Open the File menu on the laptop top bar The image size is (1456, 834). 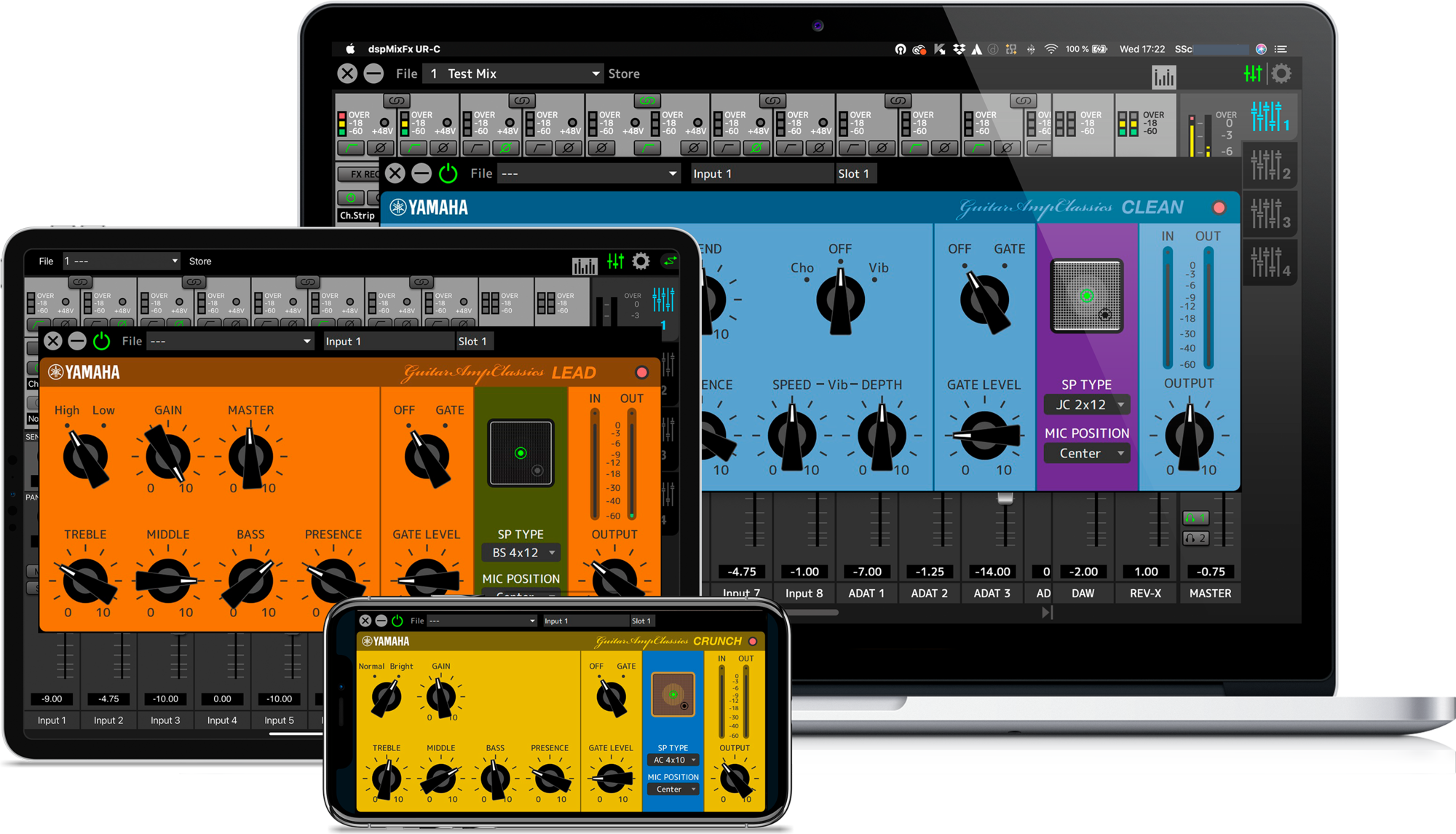click(x=406, y=74)
